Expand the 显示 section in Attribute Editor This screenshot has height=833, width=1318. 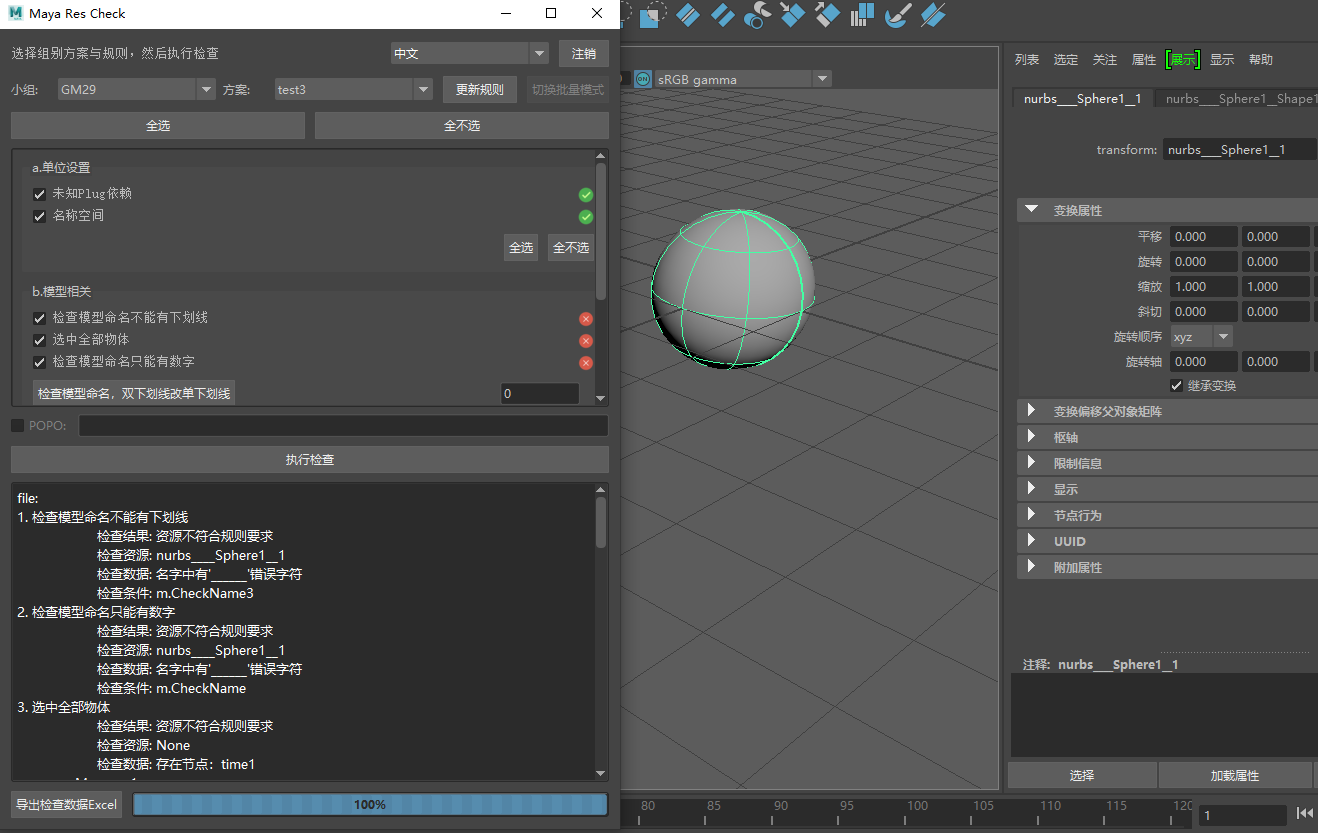pyautogui.click(x=1167, y=489)
